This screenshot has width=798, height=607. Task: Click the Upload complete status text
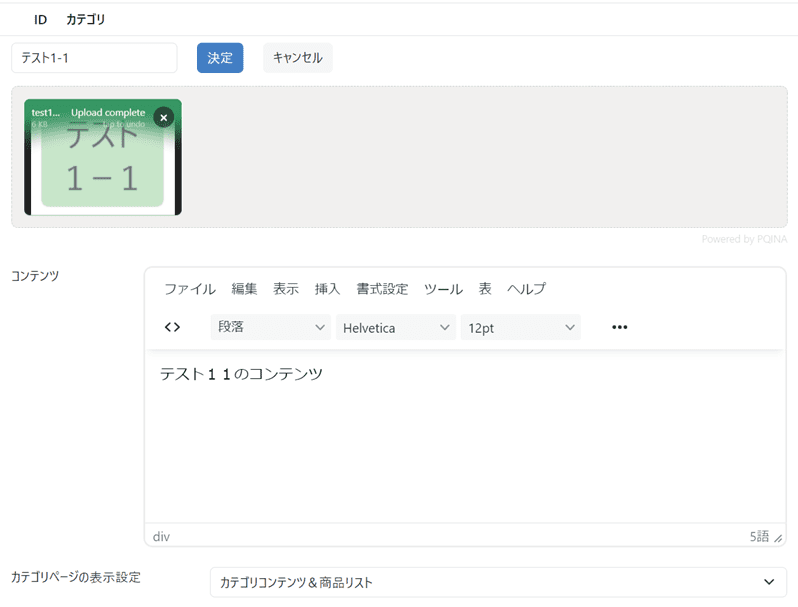pos(108,112)
